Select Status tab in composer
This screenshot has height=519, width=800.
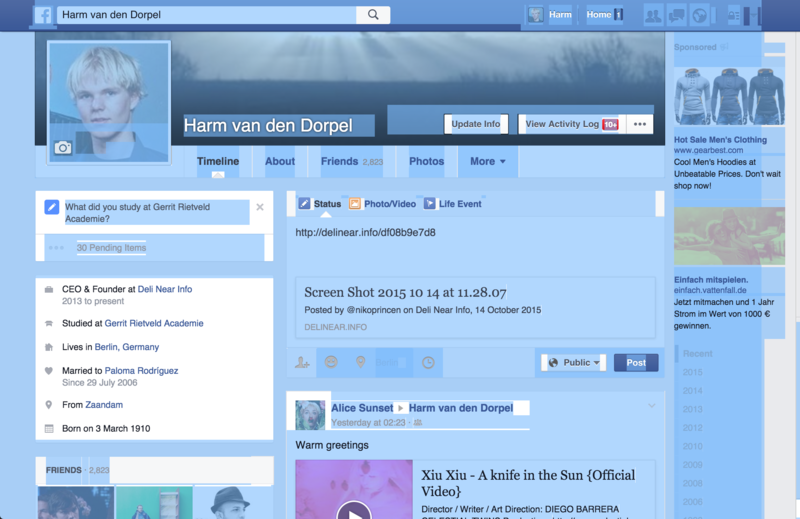point(320,204)
